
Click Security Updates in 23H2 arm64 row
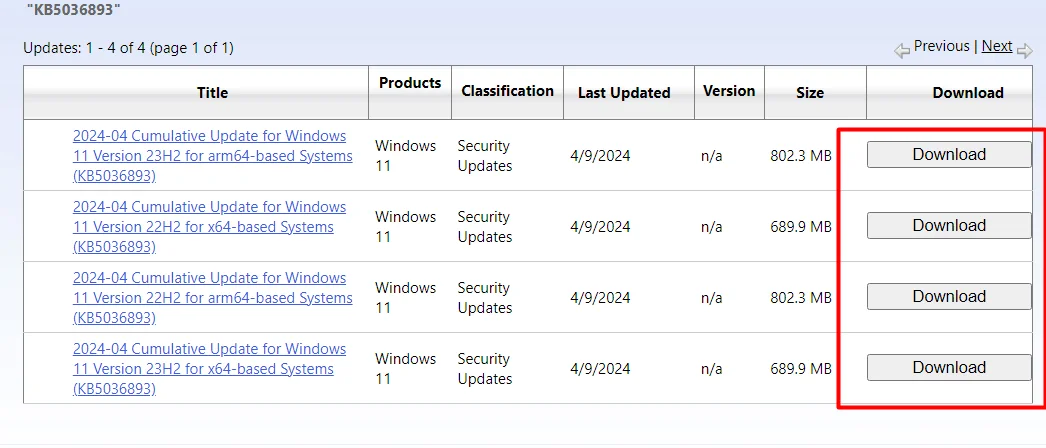485,156
